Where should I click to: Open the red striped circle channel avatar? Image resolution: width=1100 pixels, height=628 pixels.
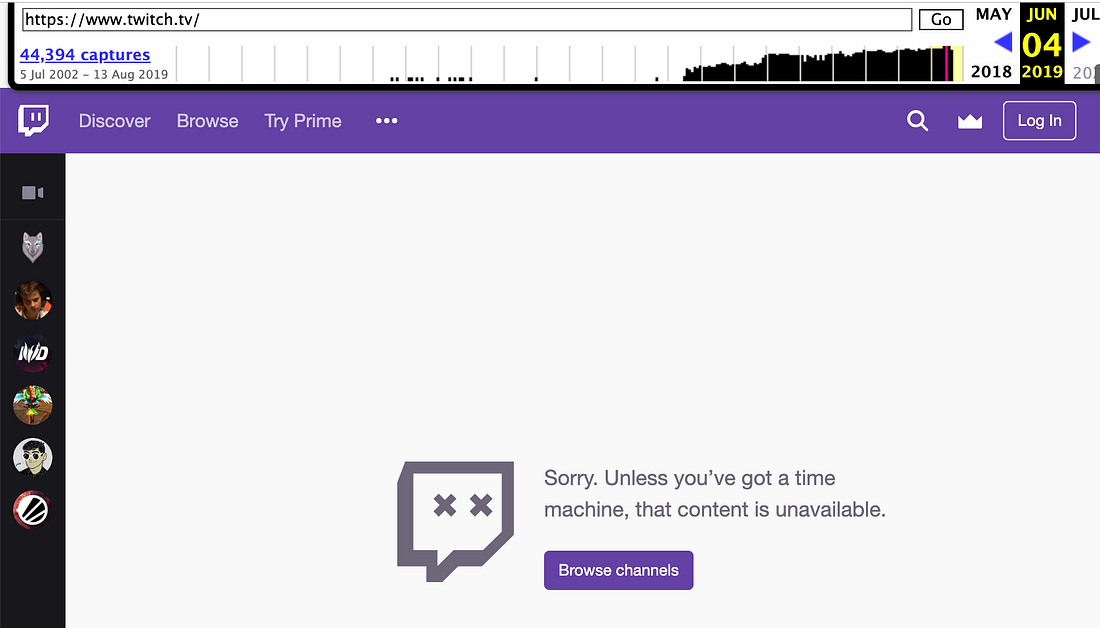tap(32, 510)
